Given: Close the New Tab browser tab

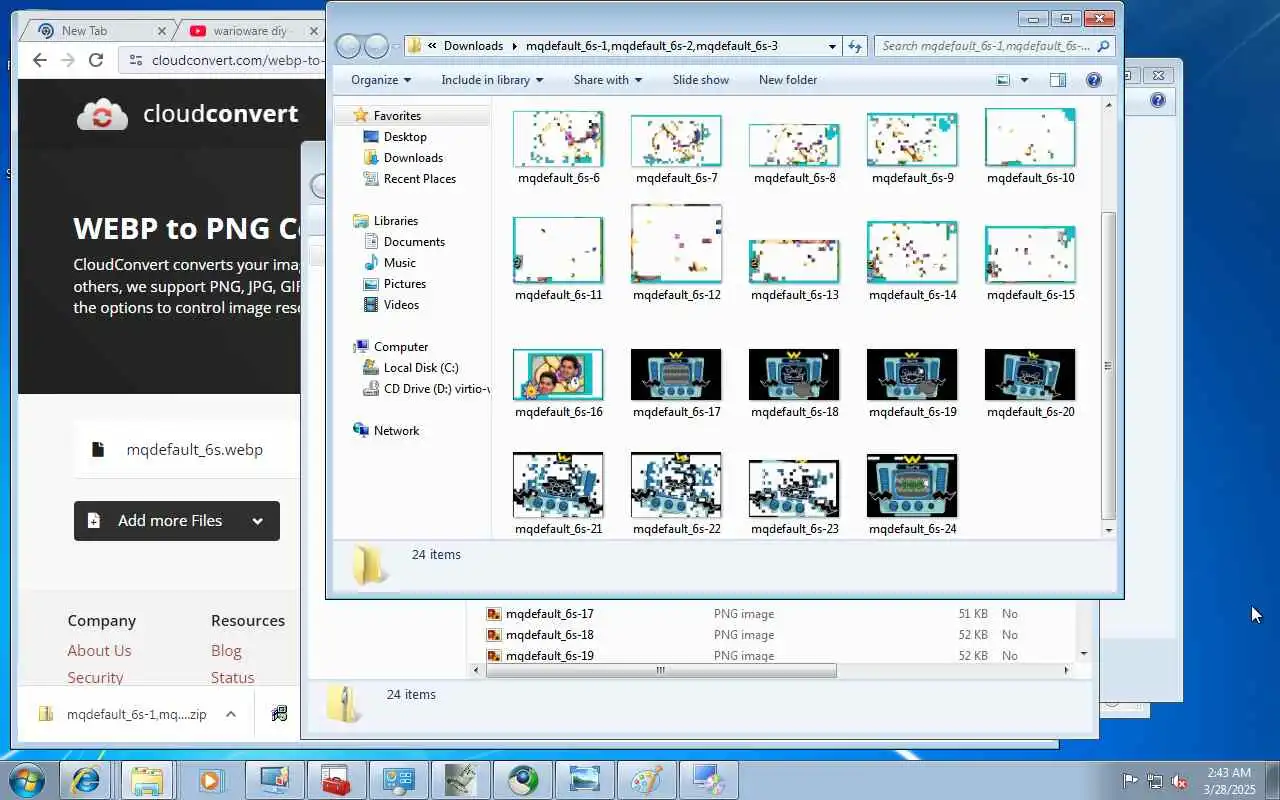Looking at the screenshot, I should tap(162, 31).
